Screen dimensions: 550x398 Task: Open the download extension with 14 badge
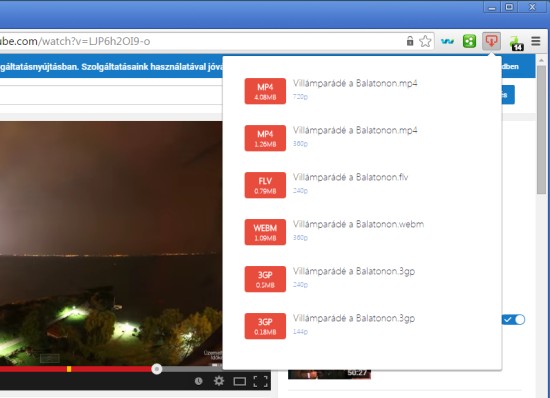(516, 43)
